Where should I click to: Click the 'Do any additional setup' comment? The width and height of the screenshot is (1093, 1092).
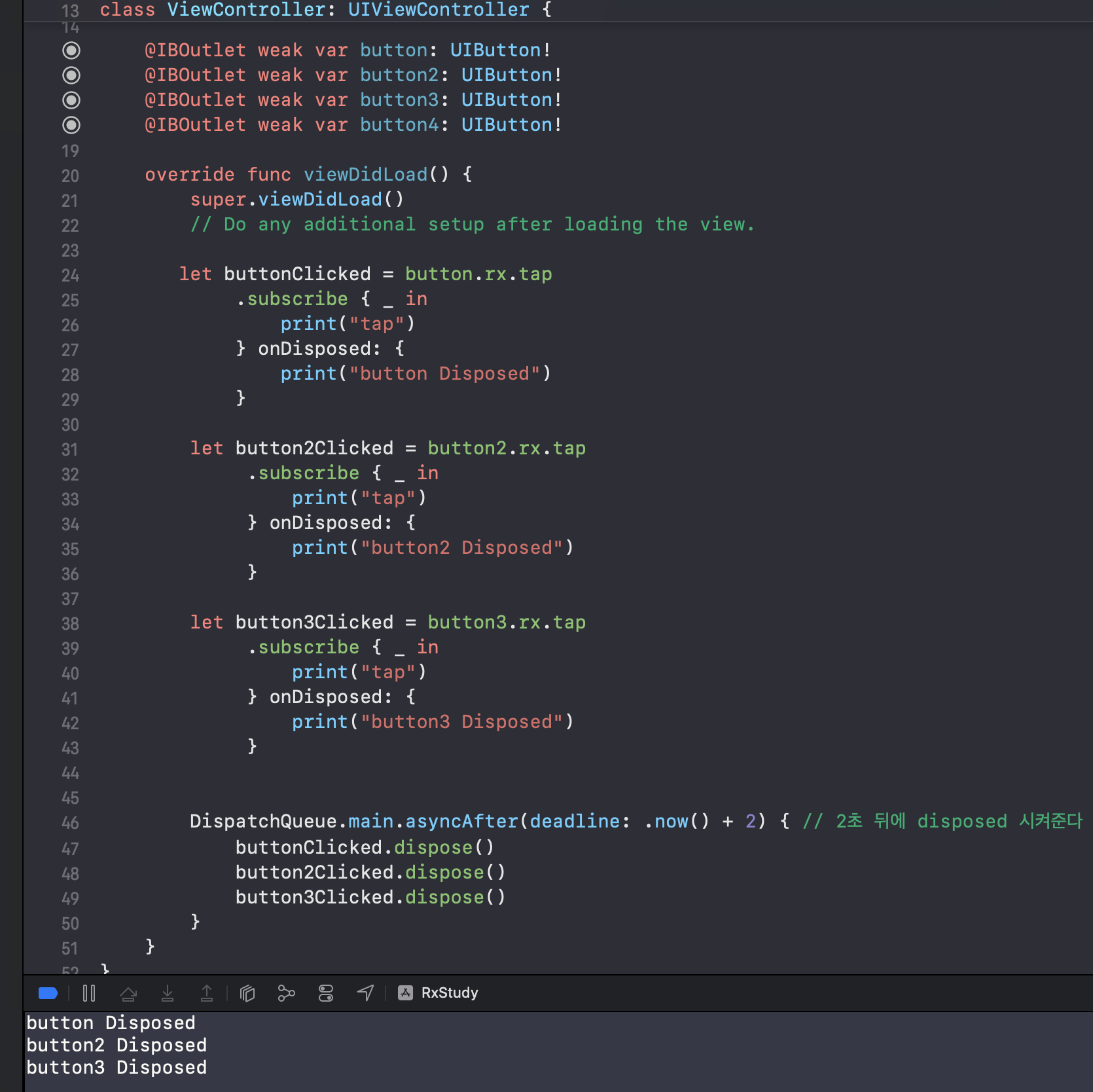click(x=473, y=225)
